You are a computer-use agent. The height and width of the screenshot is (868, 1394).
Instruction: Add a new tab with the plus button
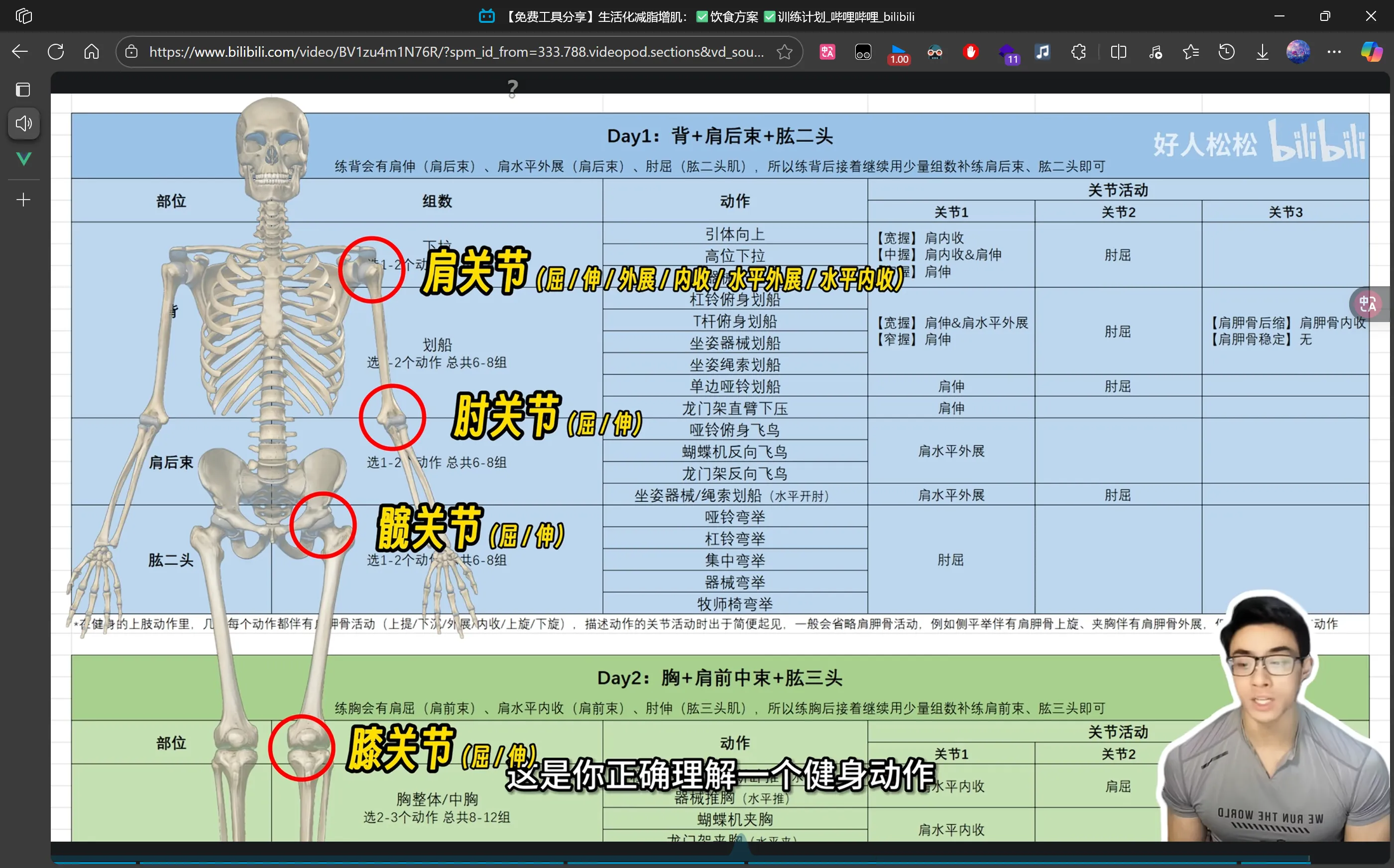(23, 200)
